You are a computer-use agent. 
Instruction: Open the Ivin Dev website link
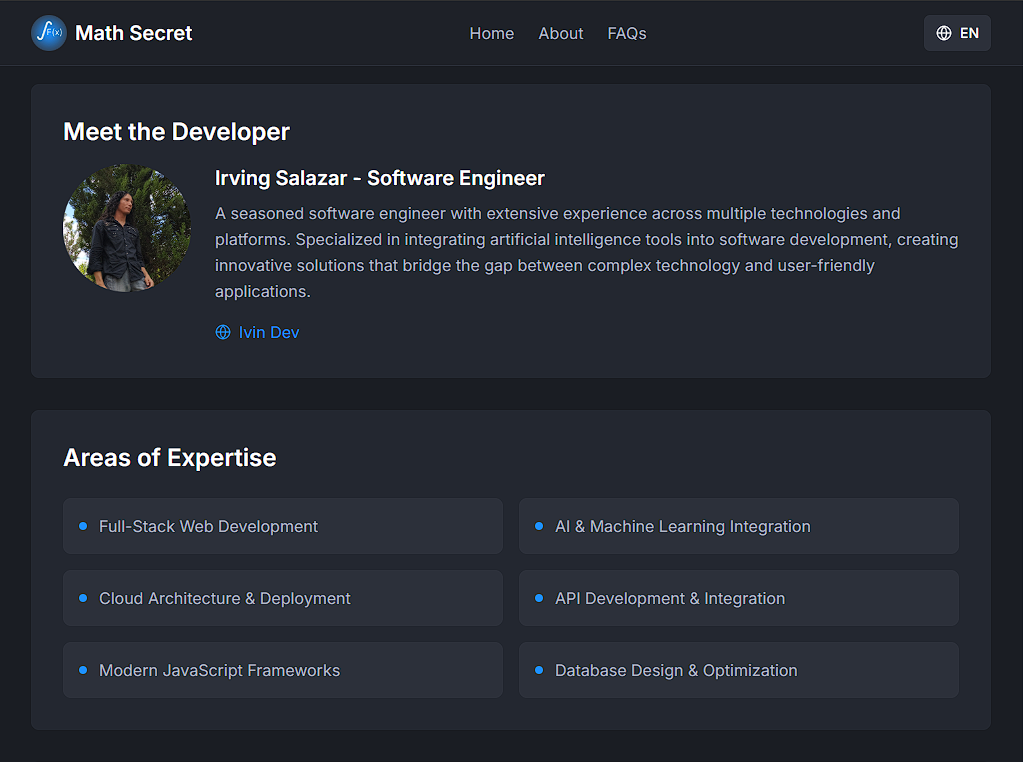pos(269,333)
